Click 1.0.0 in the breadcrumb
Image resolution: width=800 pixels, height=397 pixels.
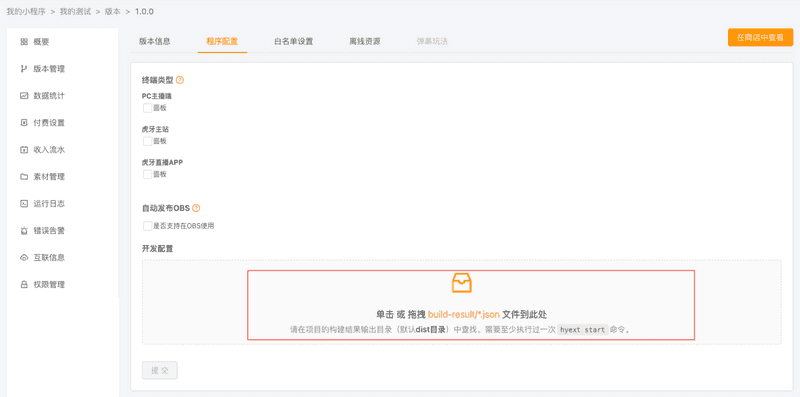pos(144,11)
